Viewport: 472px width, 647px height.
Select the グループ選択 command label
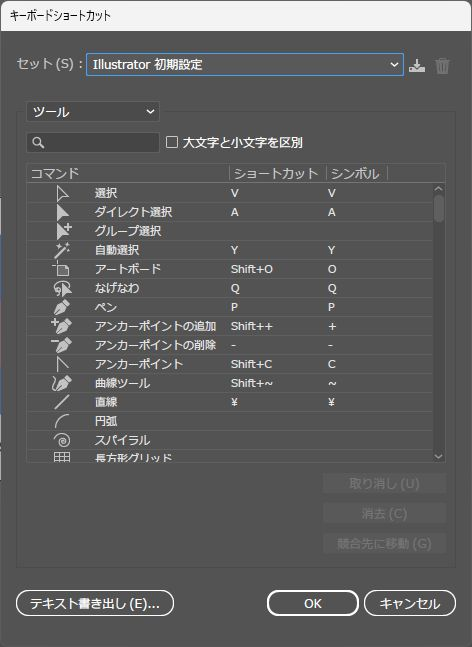point(128,231)
